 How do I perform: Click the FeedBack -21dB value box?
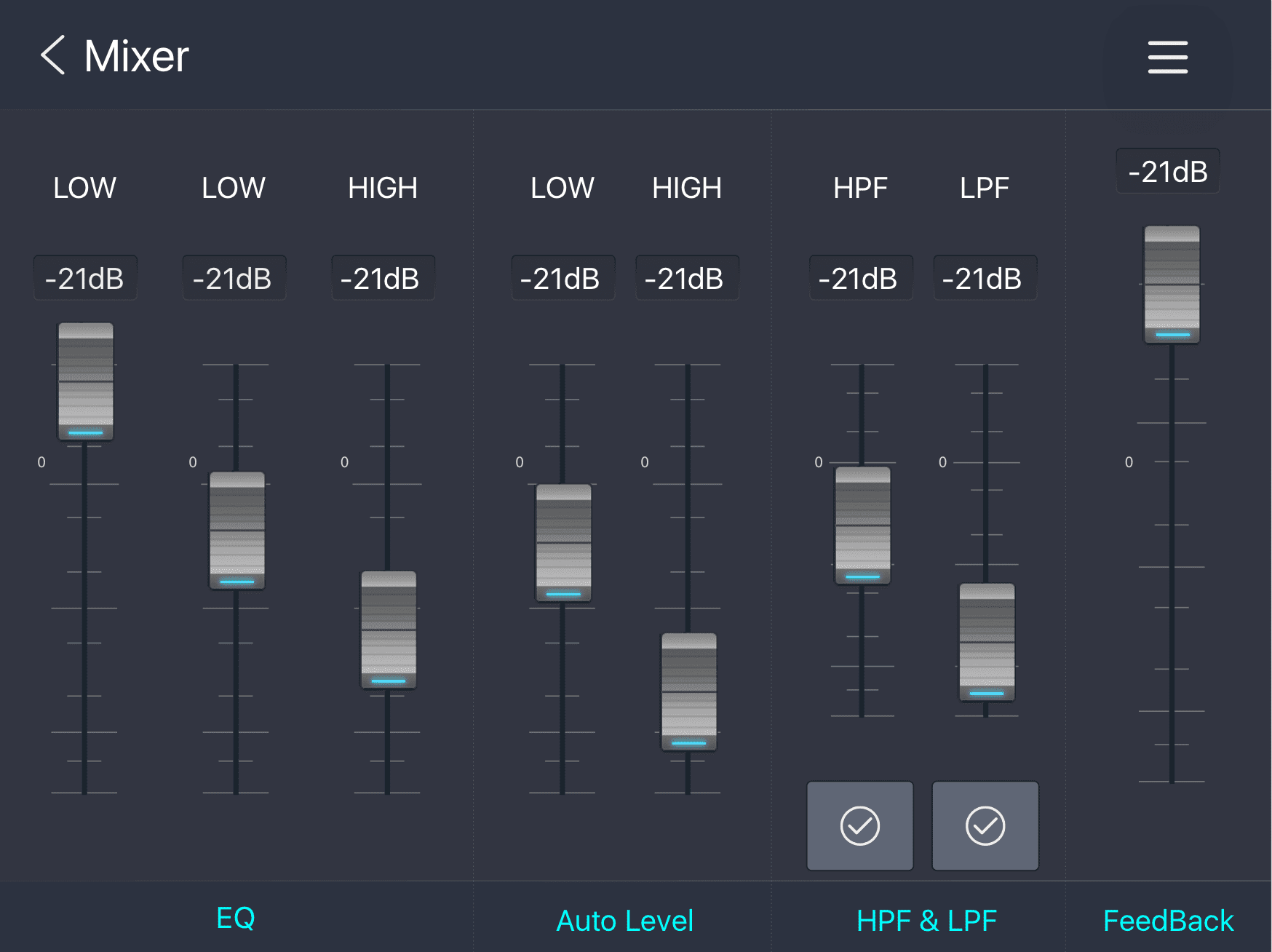pos(1167,172)
